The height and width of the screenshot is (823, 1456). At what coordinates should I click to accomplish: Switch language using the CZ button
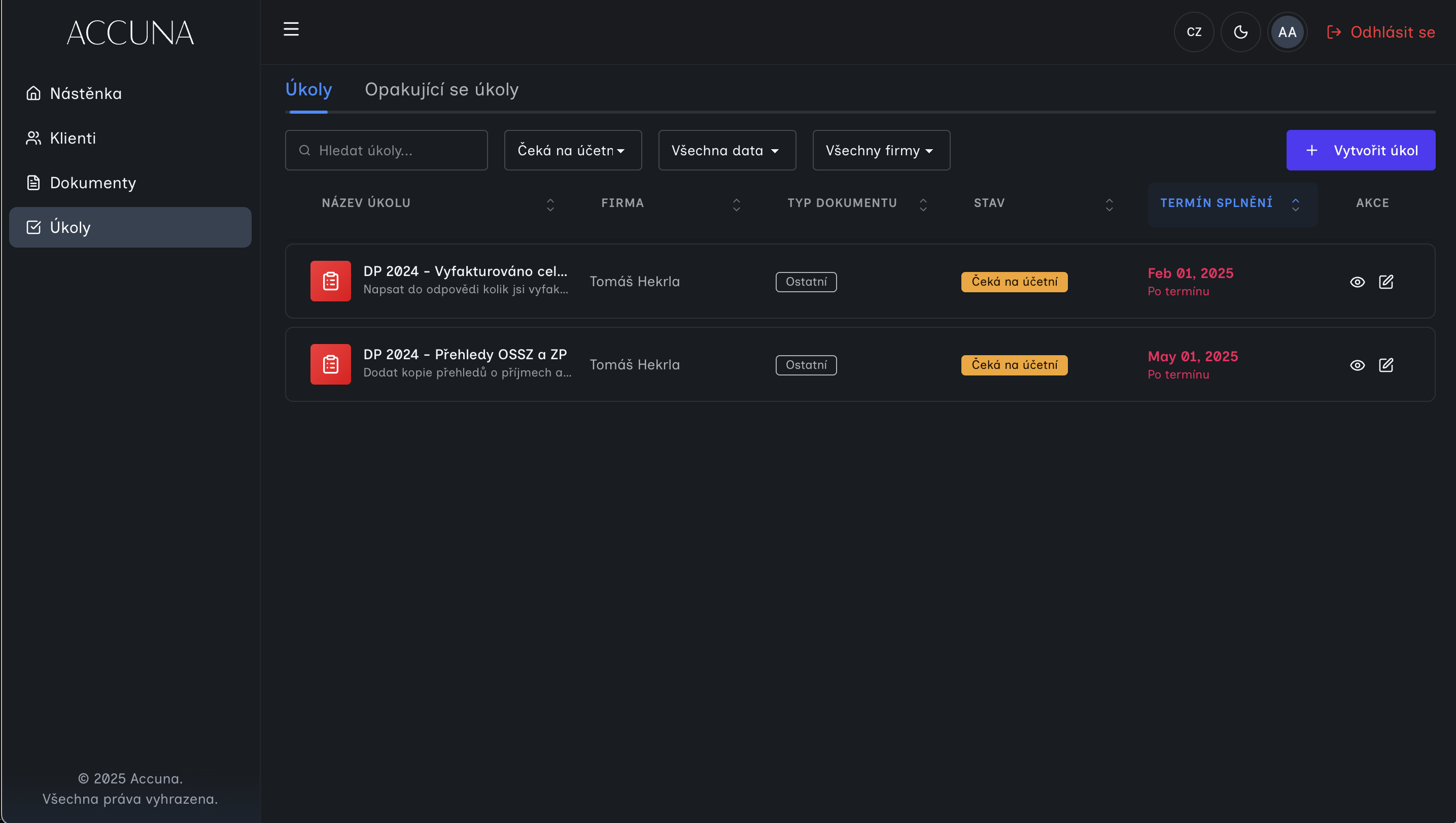(x=1194, y=32)
